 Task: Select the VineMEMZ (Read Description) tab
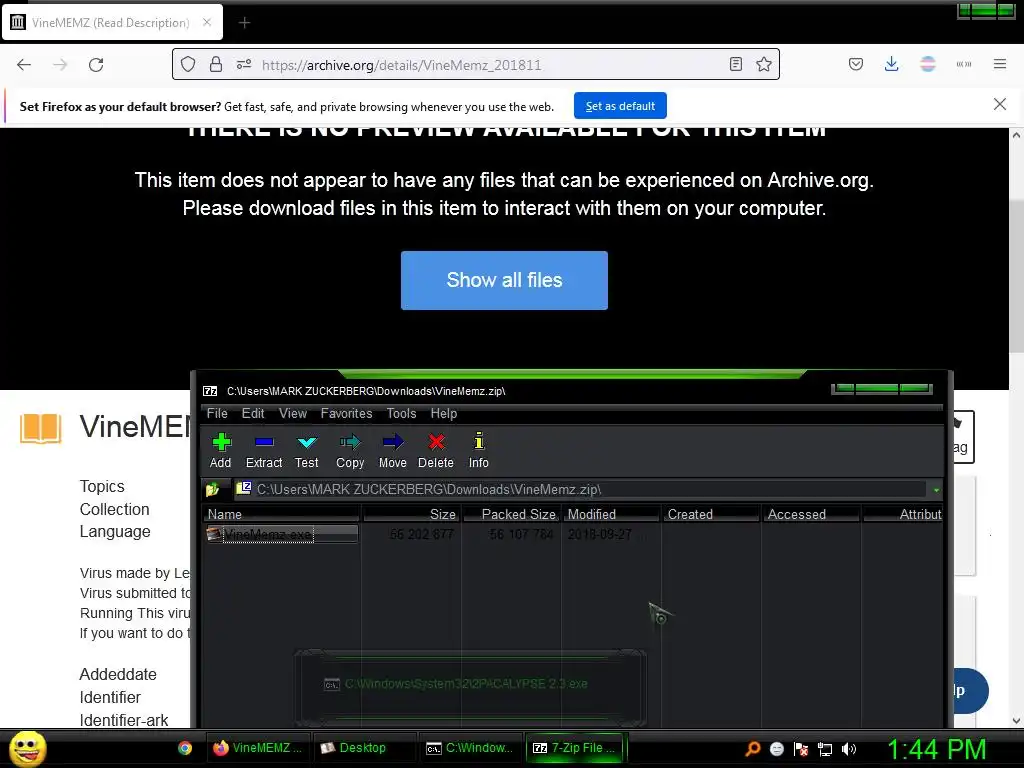(x=112, y=23)
